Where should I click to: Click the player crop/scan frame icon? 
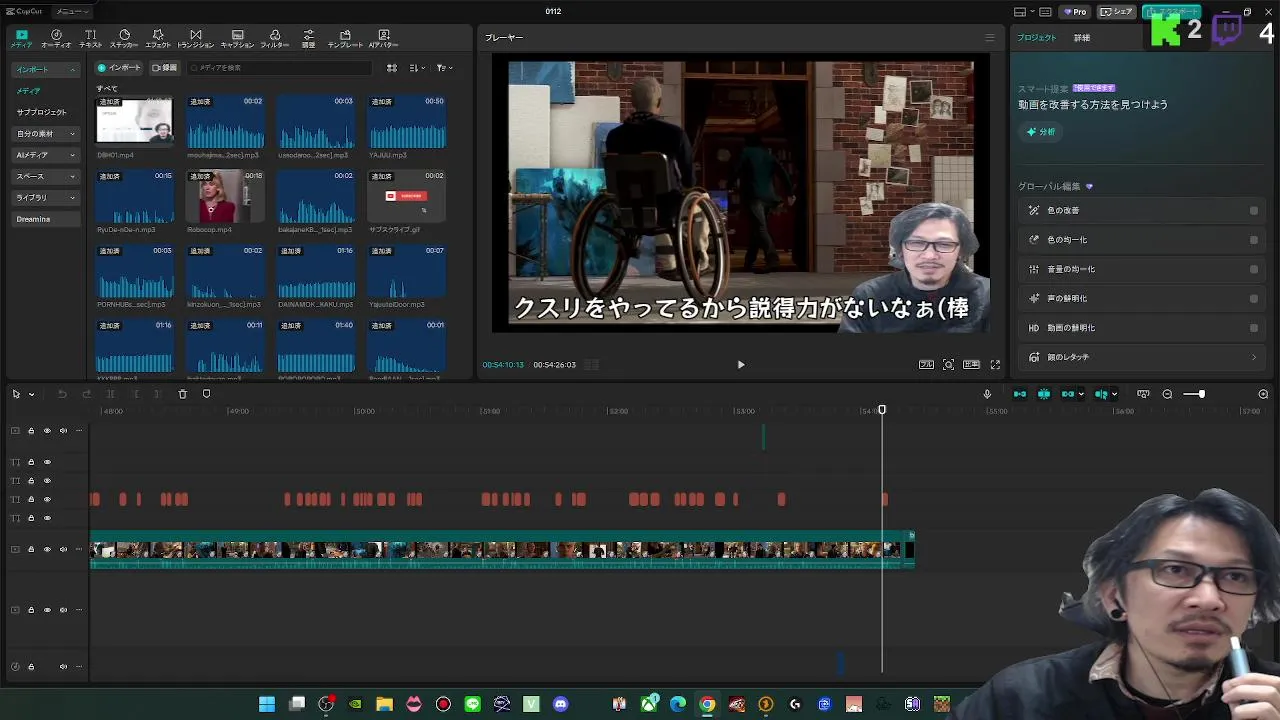click(948, 365)
